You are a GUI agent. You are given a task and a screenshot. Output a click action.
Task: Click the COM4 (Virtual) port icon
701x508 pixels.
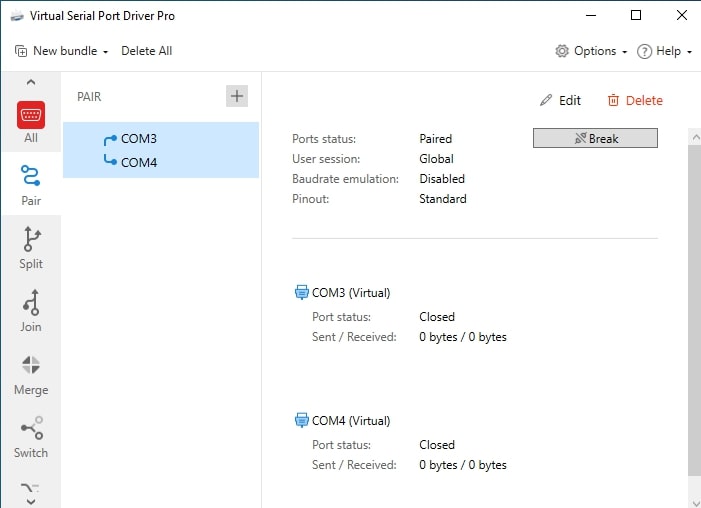pos(302,420)
